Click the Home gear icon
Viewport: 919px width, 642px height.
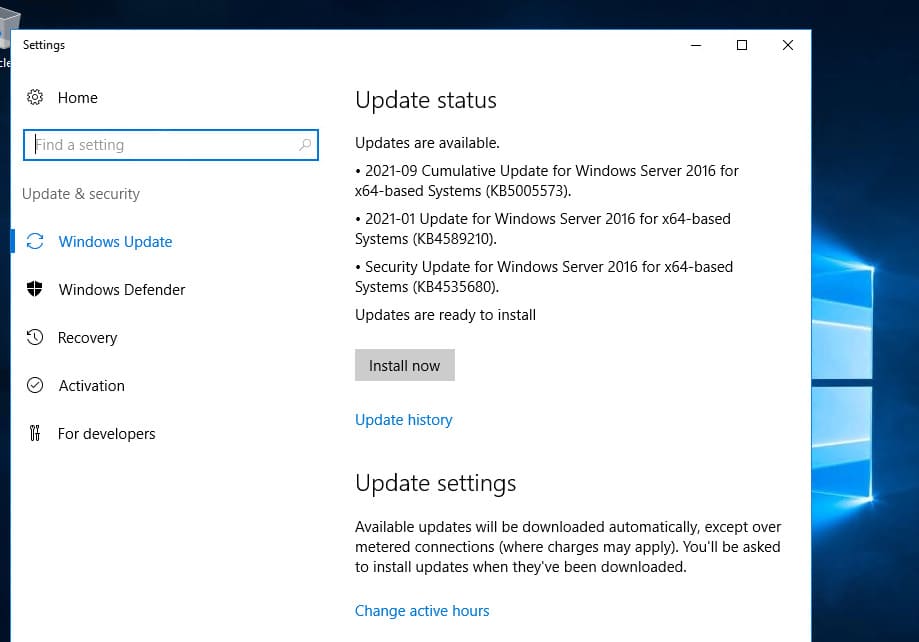tap(35, 97)
